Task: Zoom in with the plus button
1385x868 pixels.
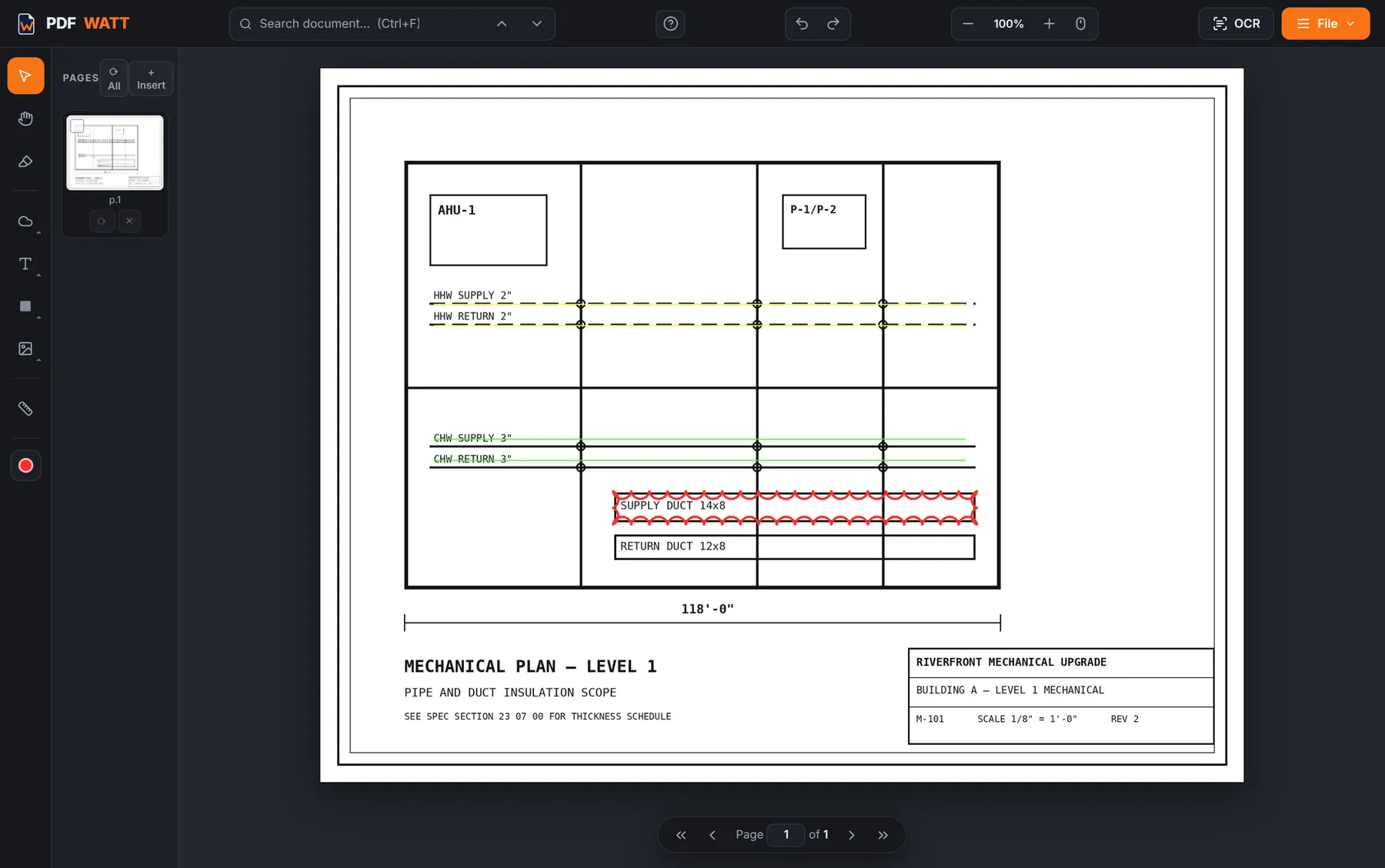Action: pos(1049,24)
